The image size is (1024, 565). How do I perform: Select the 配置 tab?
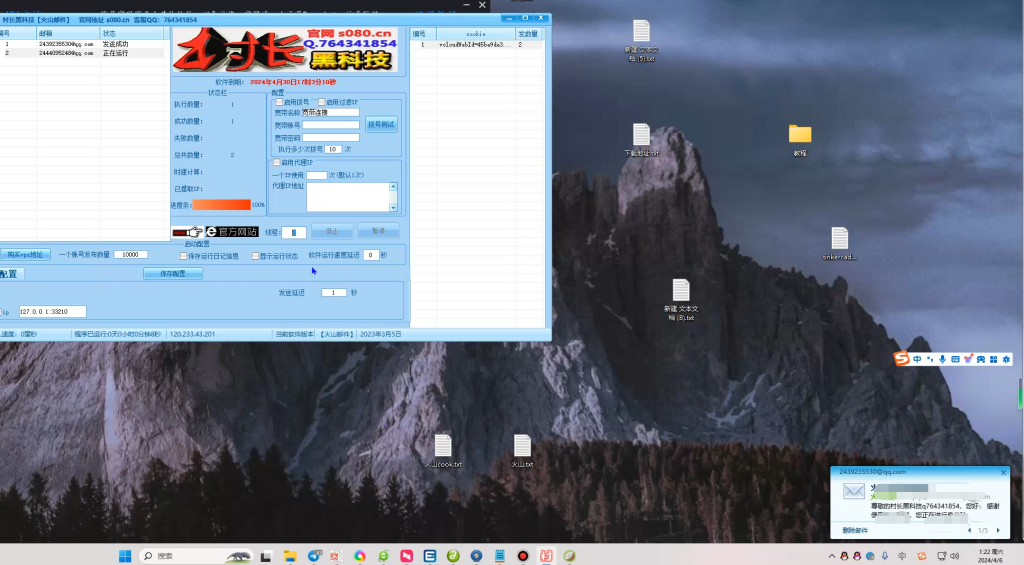coord(9,273)
